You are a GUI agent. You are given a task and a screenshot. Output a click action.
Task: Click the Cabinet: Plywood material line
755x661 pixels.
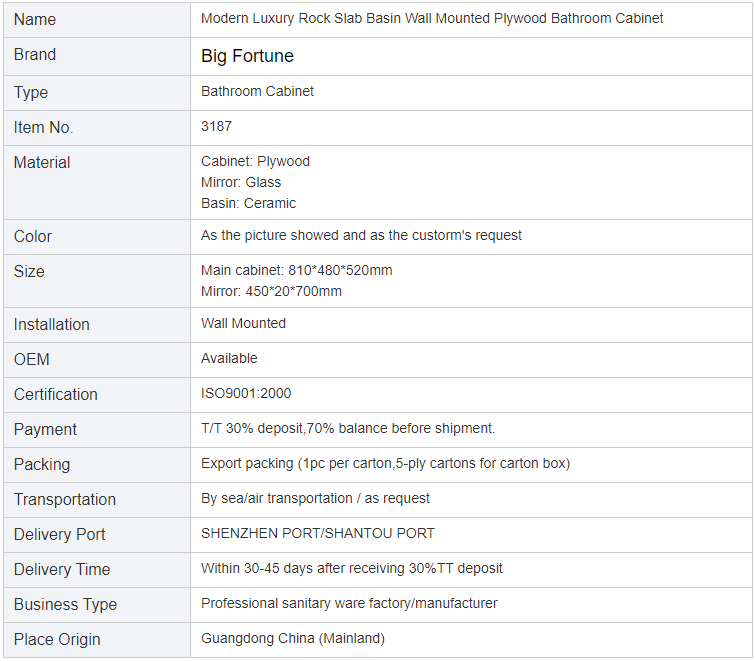pos(255,161)
